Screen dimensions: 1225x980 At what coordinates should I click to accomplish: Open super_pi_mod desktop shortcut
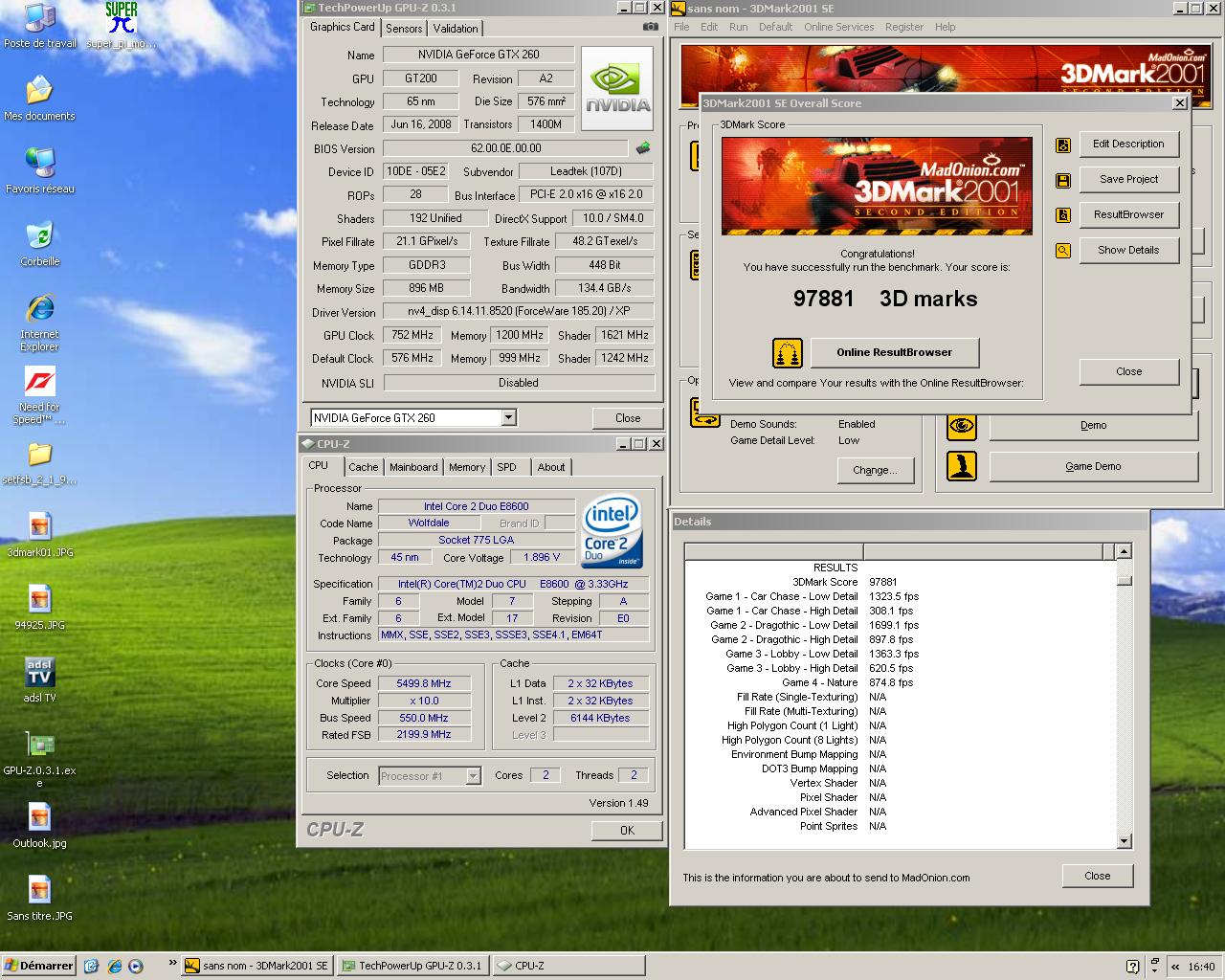coord(122,27)
